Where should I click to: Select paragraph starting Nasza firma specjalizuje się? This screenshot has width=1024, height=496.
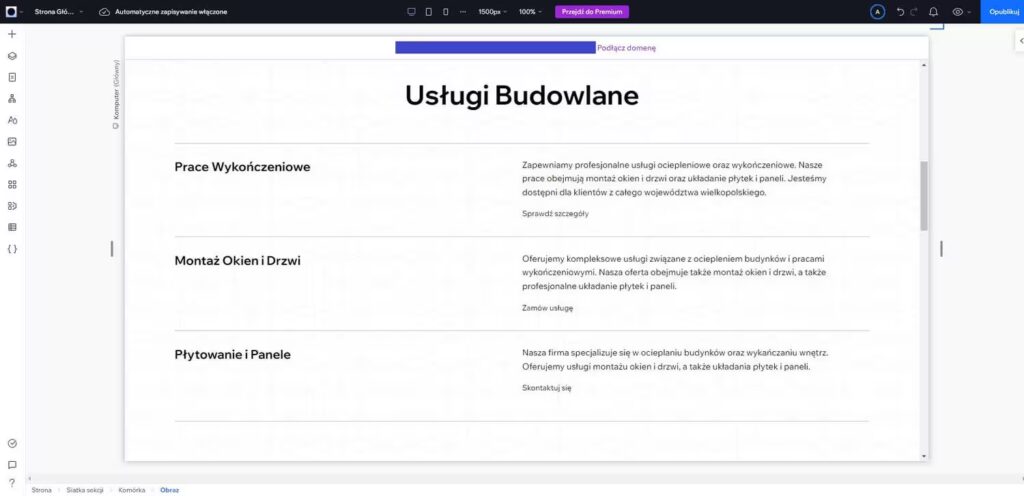pos(675,360)
